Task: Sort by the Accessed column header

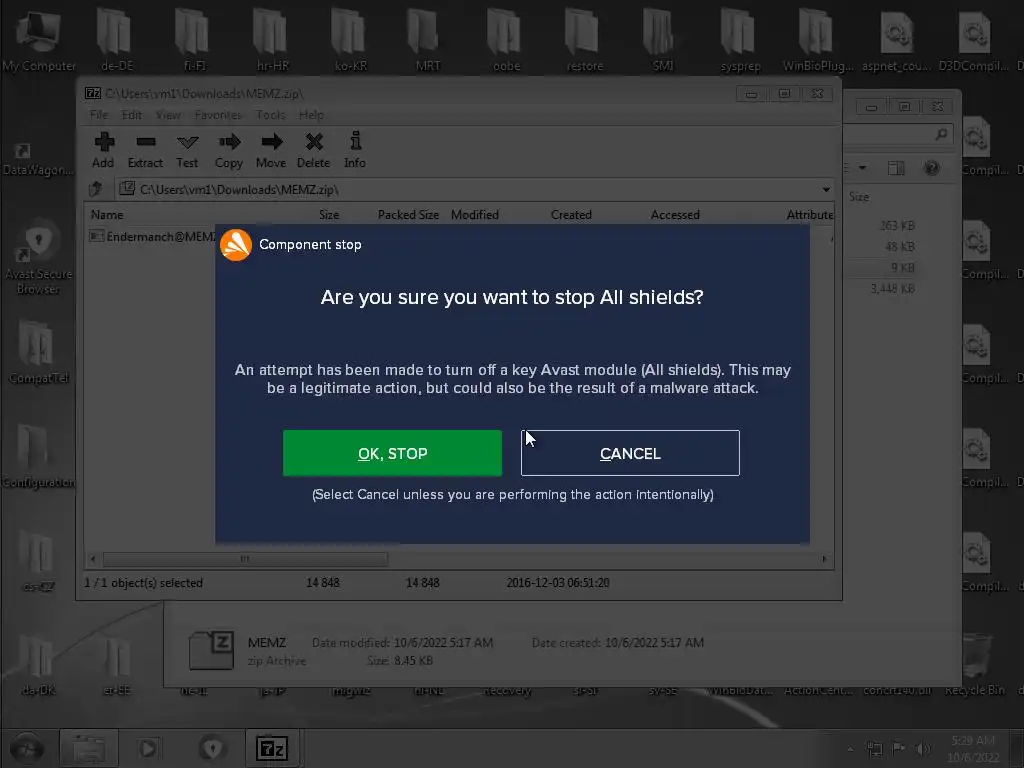Action: pyautogui.click(x=675, y=215)
